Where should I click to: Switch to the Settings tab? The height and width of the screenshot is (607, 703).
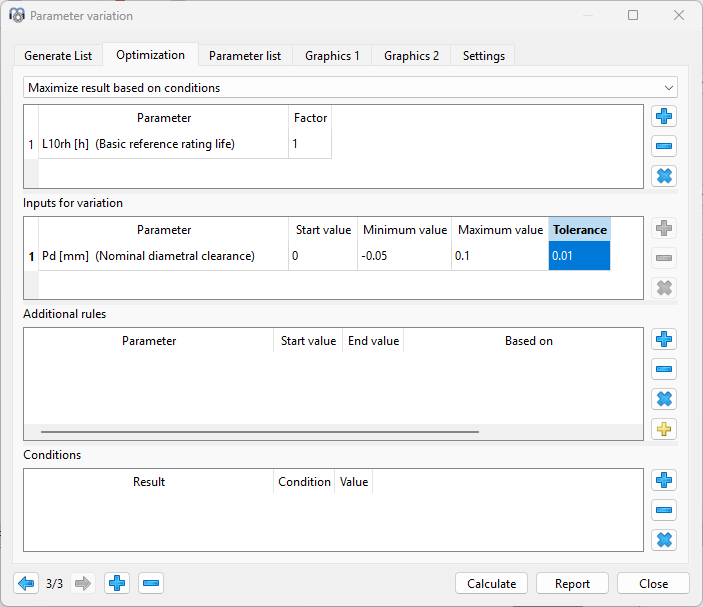[483, 56]
